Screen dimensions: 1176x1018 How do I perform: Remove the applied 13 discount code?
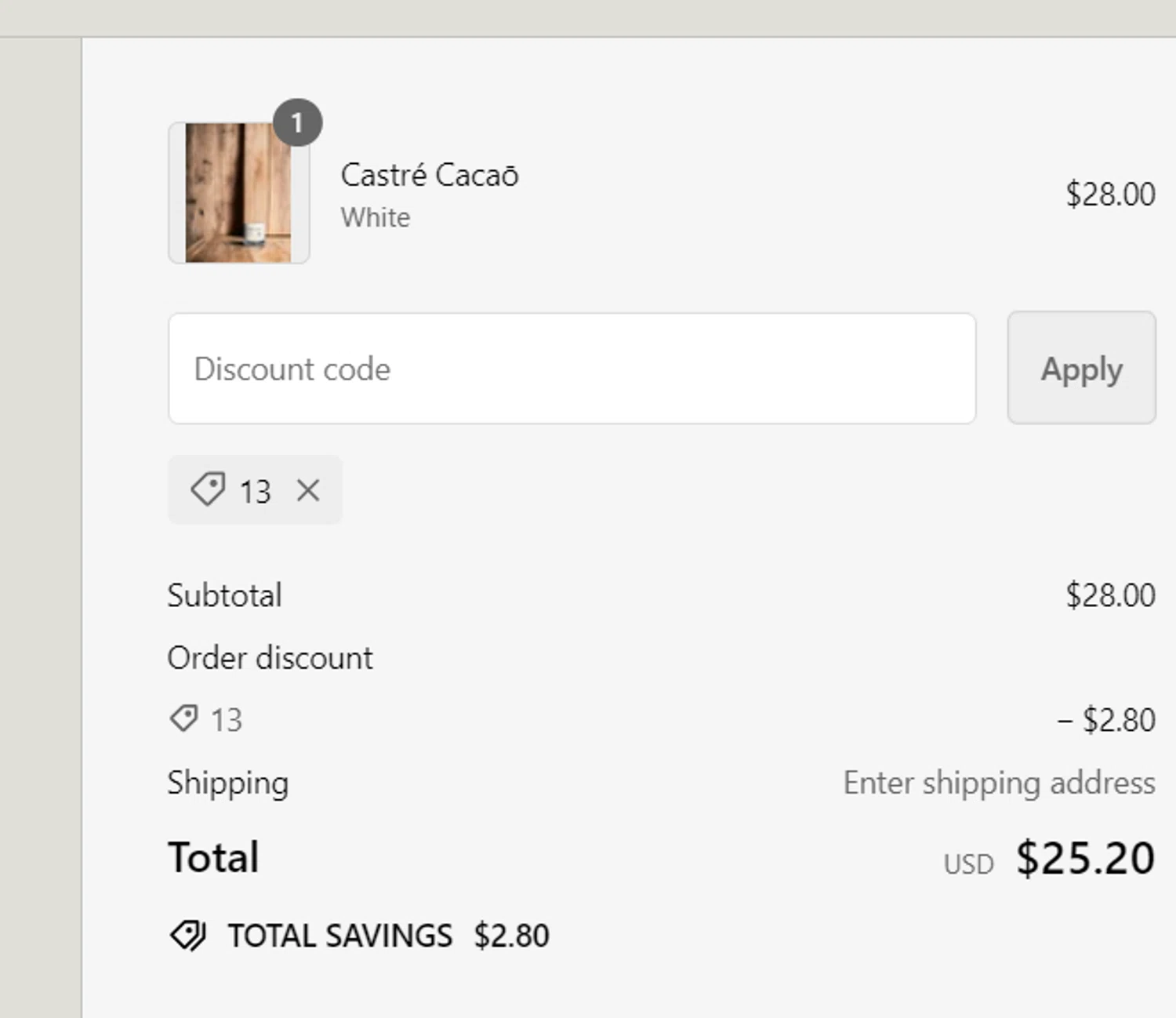tap(308, 491)
